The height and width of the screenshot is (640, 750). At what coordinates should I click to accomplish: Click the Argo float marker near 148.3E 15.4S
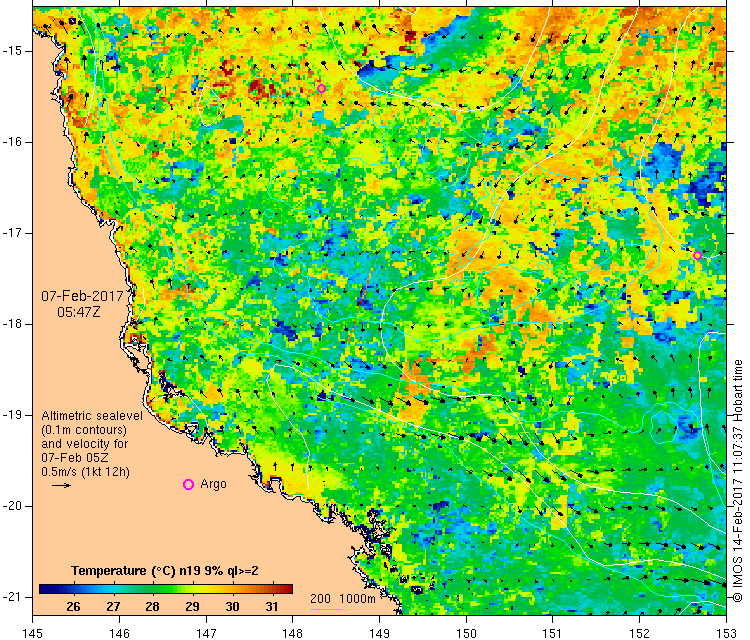(x=321, y=88)
